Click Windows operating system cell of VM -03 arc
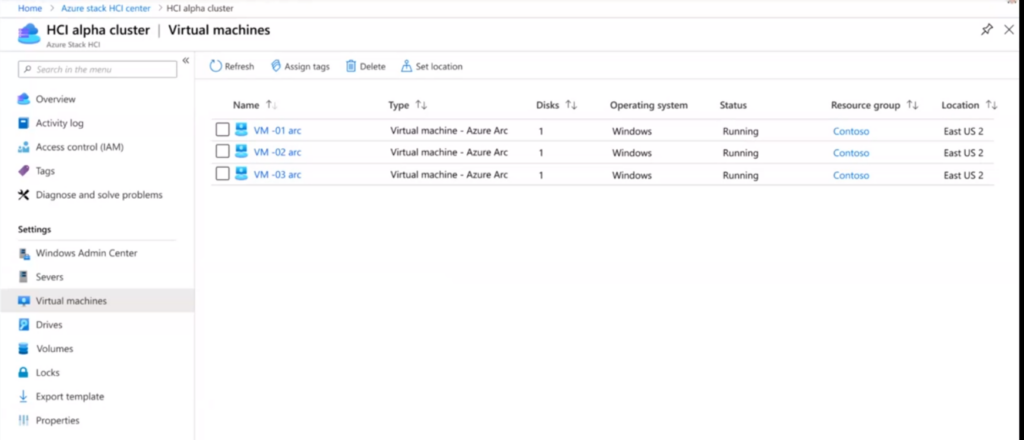Image resolution: width=1024 pixels, height=440 pixels. tap(632, 176)
